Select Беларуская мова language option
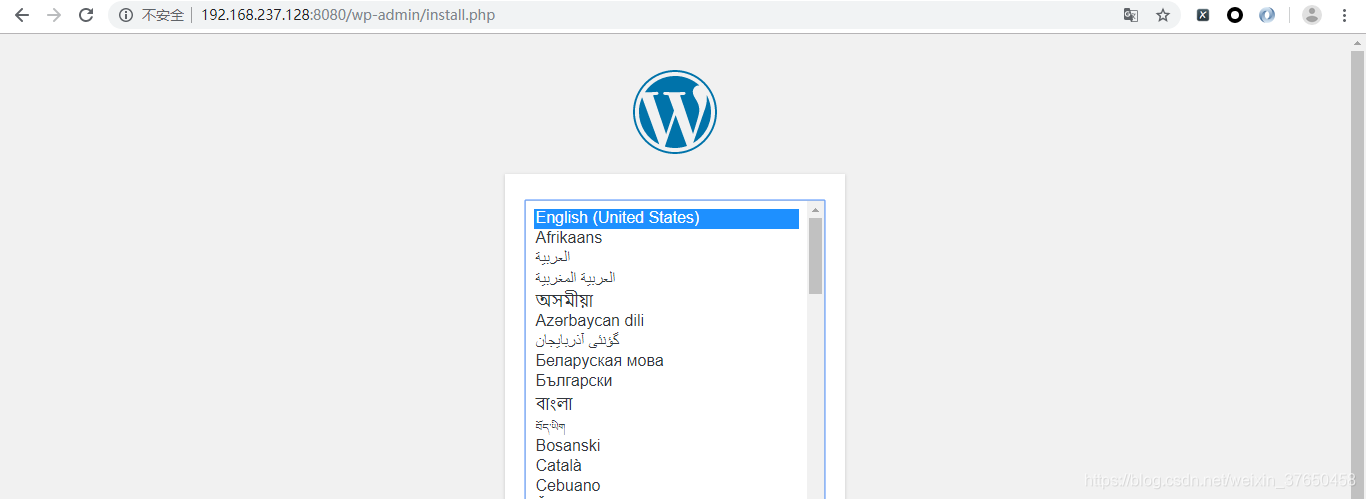1366x499 pixels. coord(666,361)
